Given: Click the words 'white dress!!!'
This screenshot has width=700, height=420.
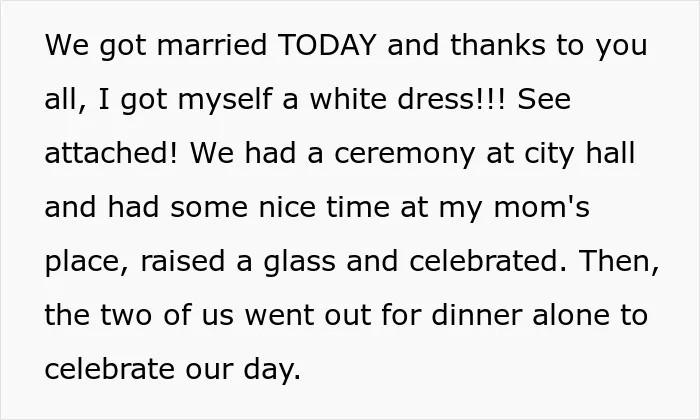Looking at the screenshot, I should (408, 99).
